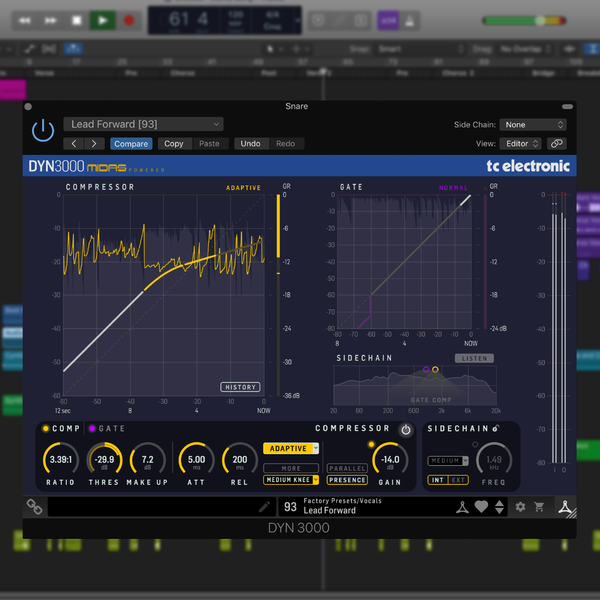Click the REL knob showing 200 ms
Viewport: 600px width, 600px height.
[x=240, y=460]
